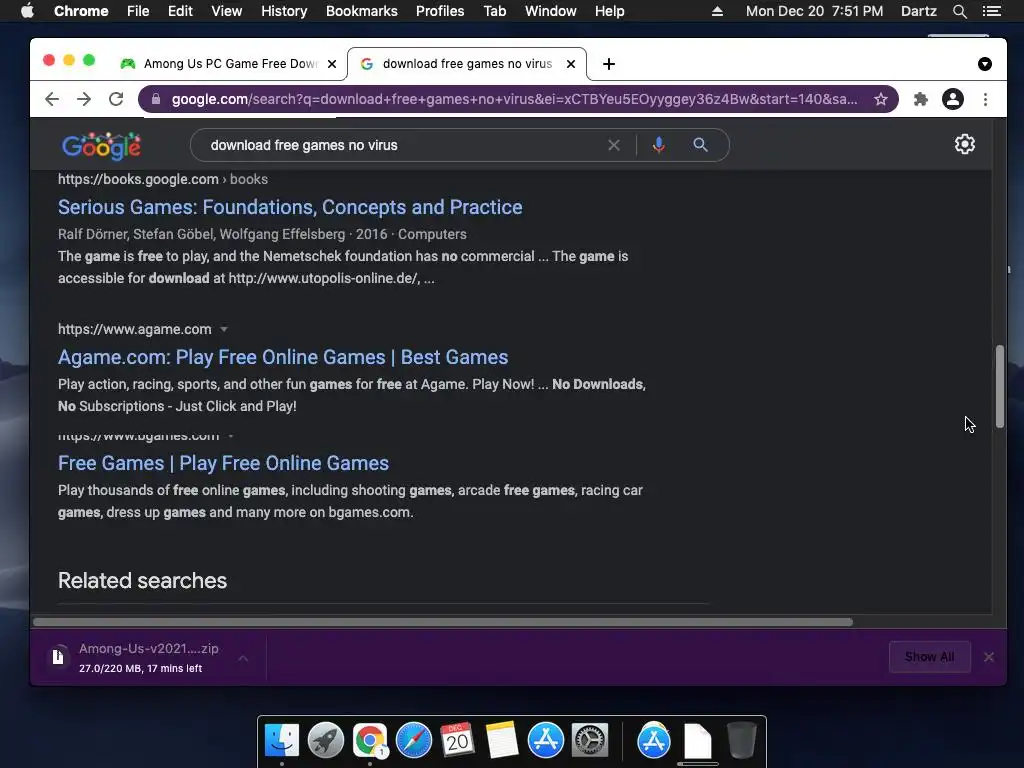View site info via the lock icon
This screenshot has height=768, width=1024.
155,99
